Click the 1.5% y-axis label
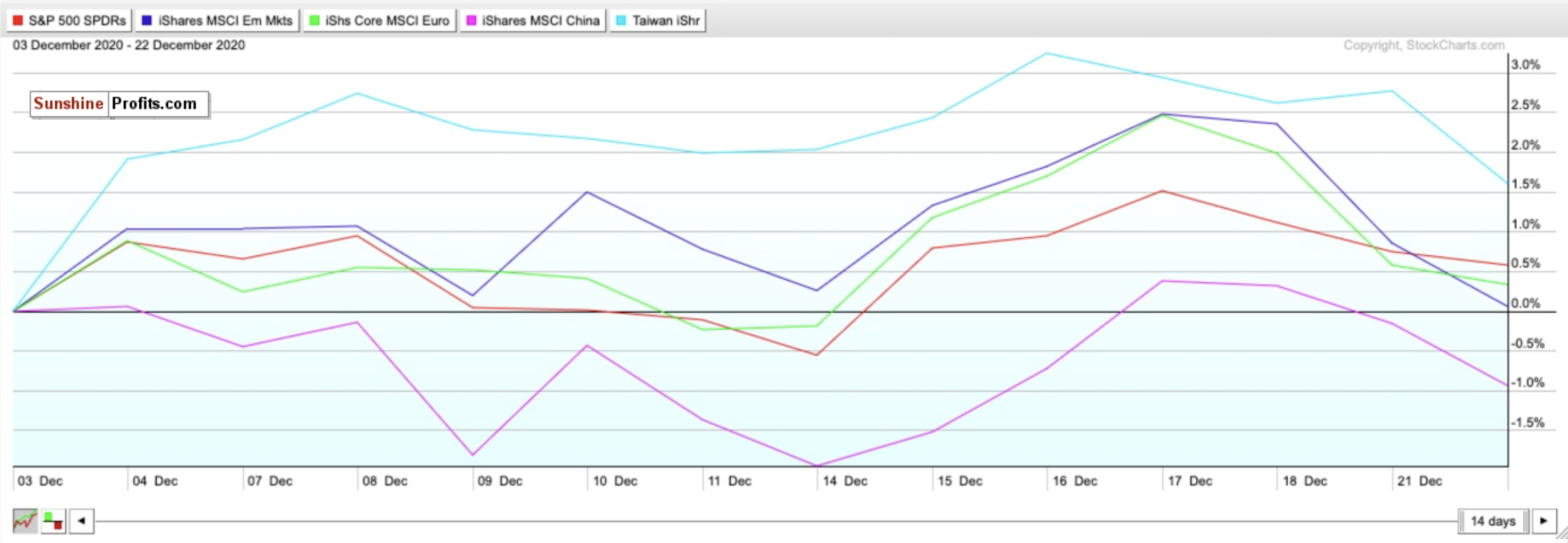The width and height of the screenshot is (1568, 543). coord(1525,184)
